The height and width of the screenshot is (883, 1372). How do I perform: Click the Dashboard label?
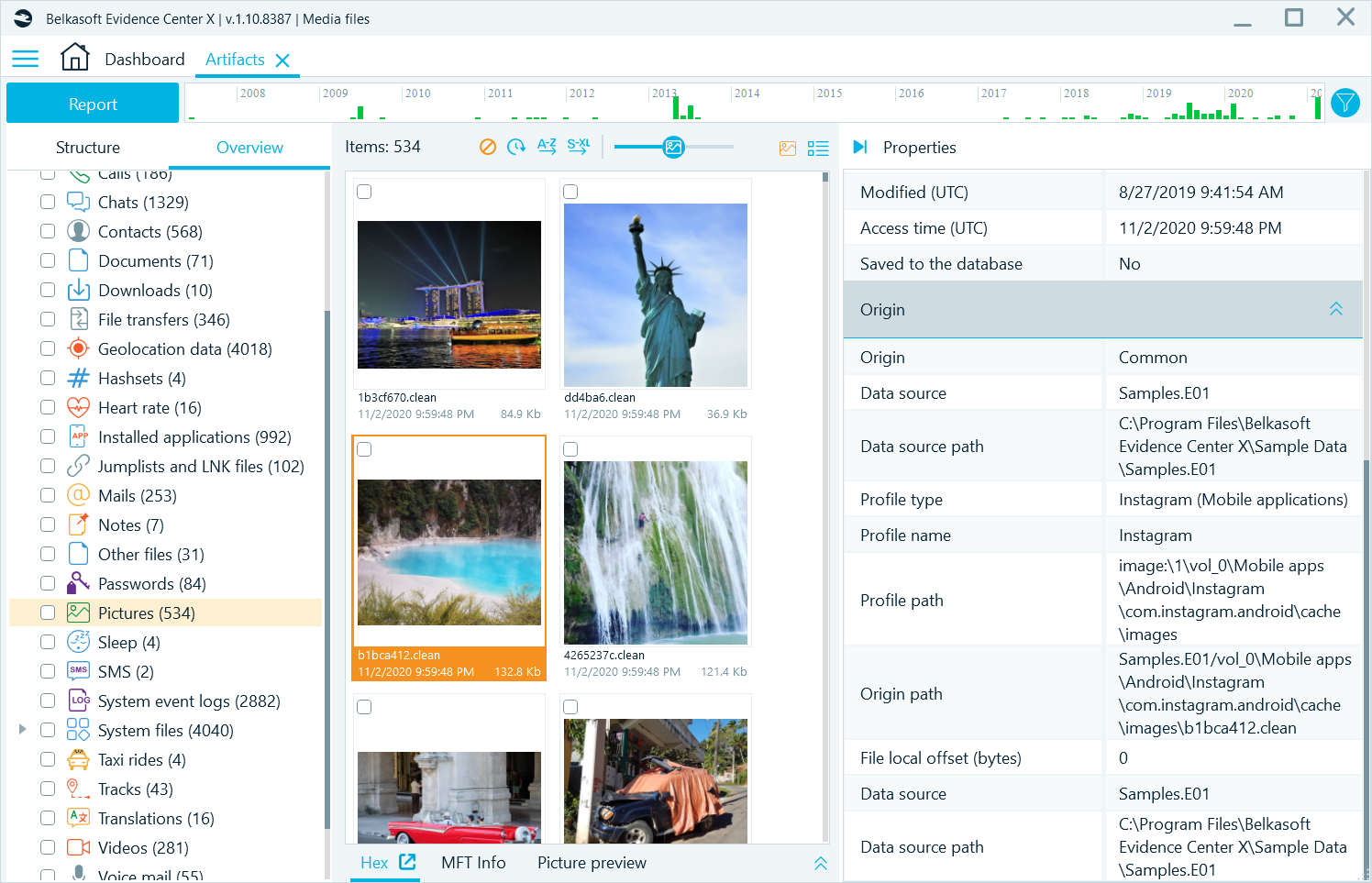point(145,60)
